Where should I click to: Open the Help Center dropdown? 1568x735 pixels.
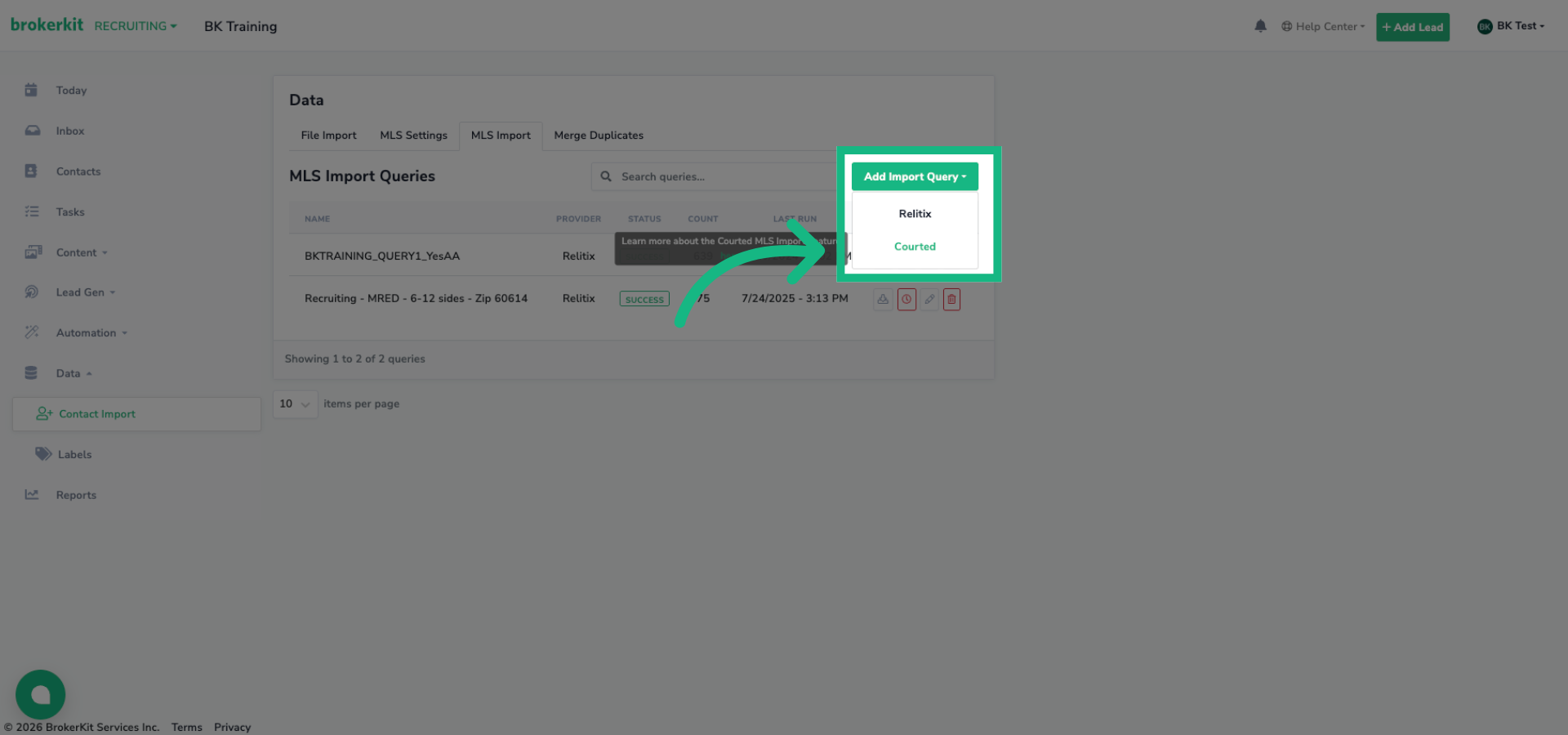pos(1323,26)
